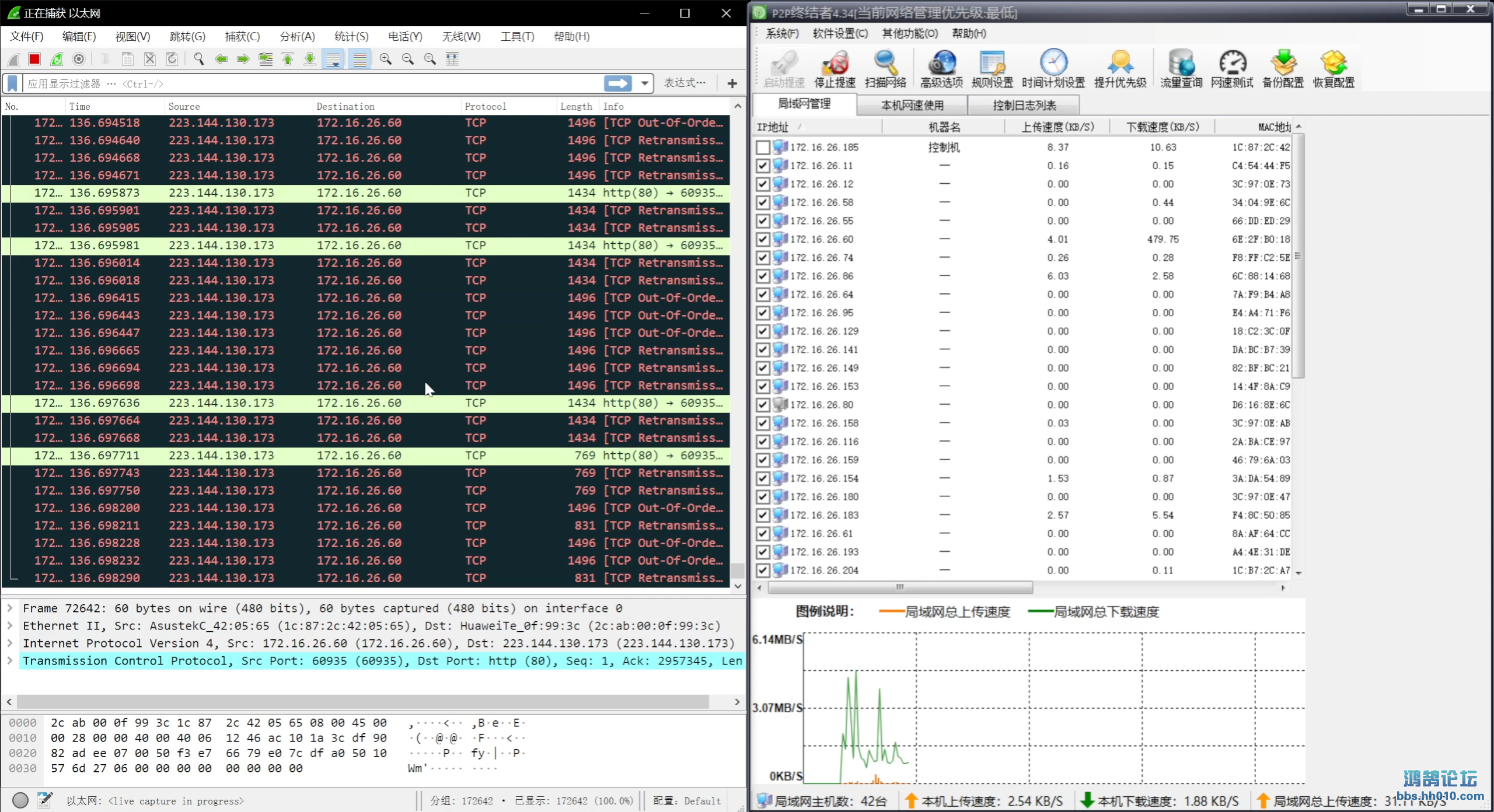The image size is (1494, 812).
Task: Open 流量查询 traffic query icon
Action: coord(1181,69)
